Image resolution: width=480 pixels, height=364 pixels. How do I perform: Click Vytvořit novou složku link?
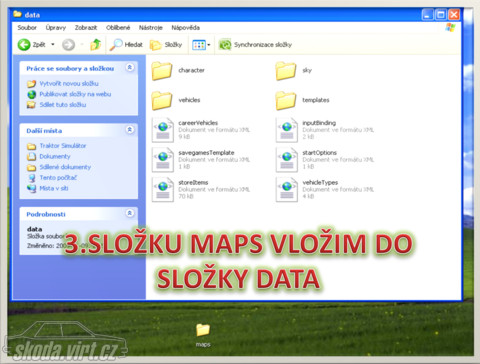coord(69,83)
